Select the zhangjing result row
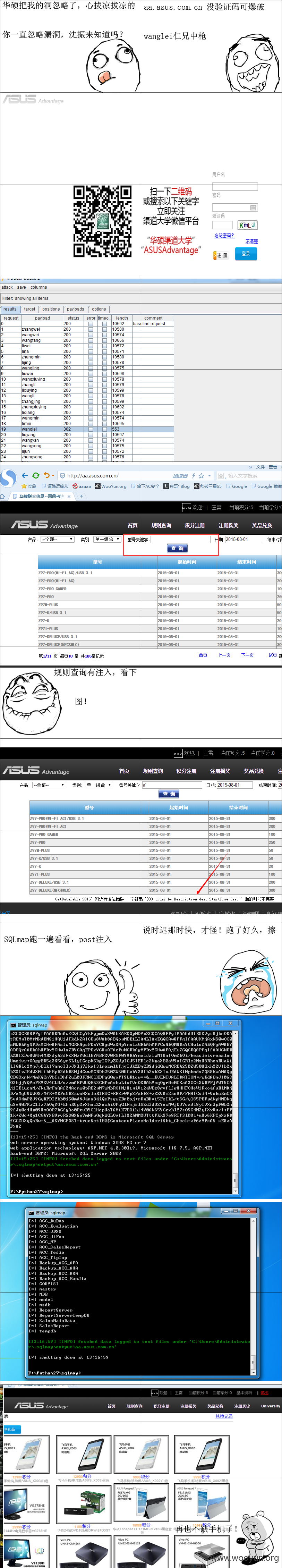This screenshot has width=282, height=1568. click(87, 401)
